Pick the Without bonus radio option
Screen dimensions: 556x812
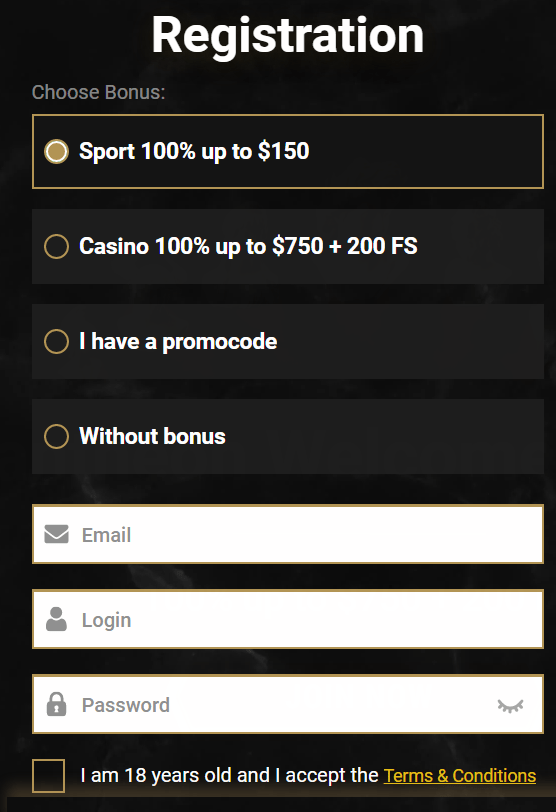(x=56, y=436)
